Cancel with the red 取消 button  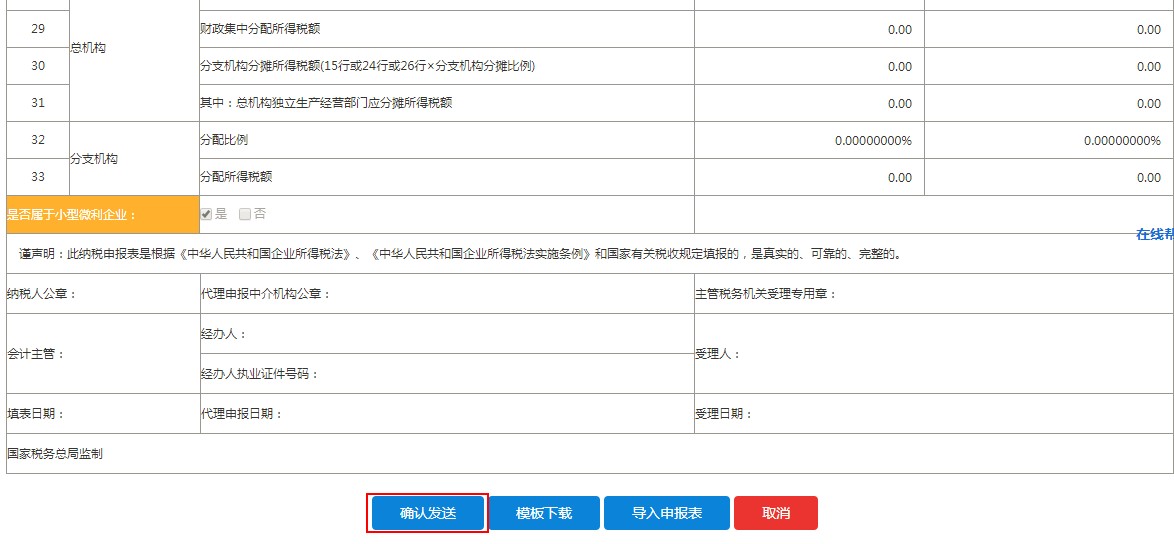[775, 513]
